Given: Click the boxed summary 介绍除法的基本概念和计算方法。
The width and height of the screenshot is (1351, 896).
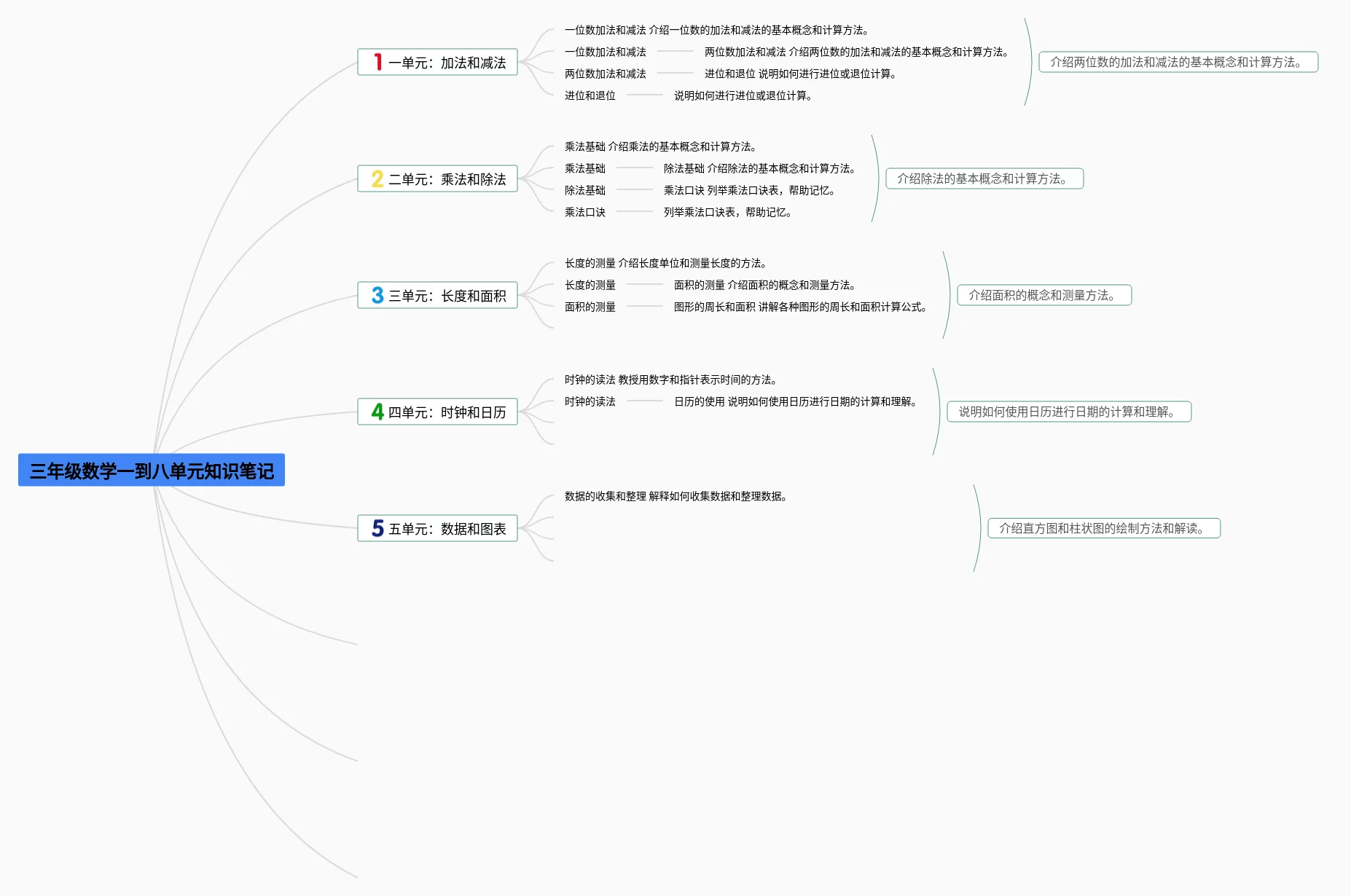Looking at the screenshot, I should (984, 178).
